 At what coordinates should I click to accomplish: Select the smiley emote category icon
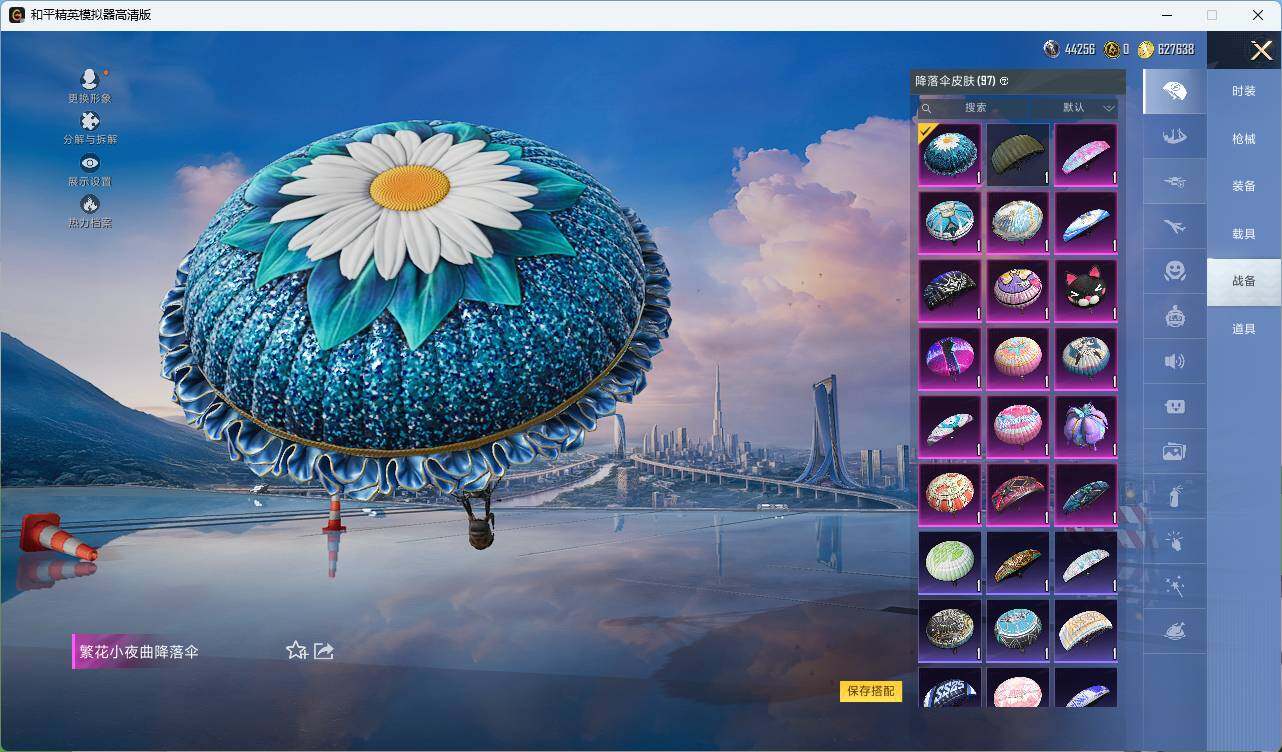[x=1175, y=271]
